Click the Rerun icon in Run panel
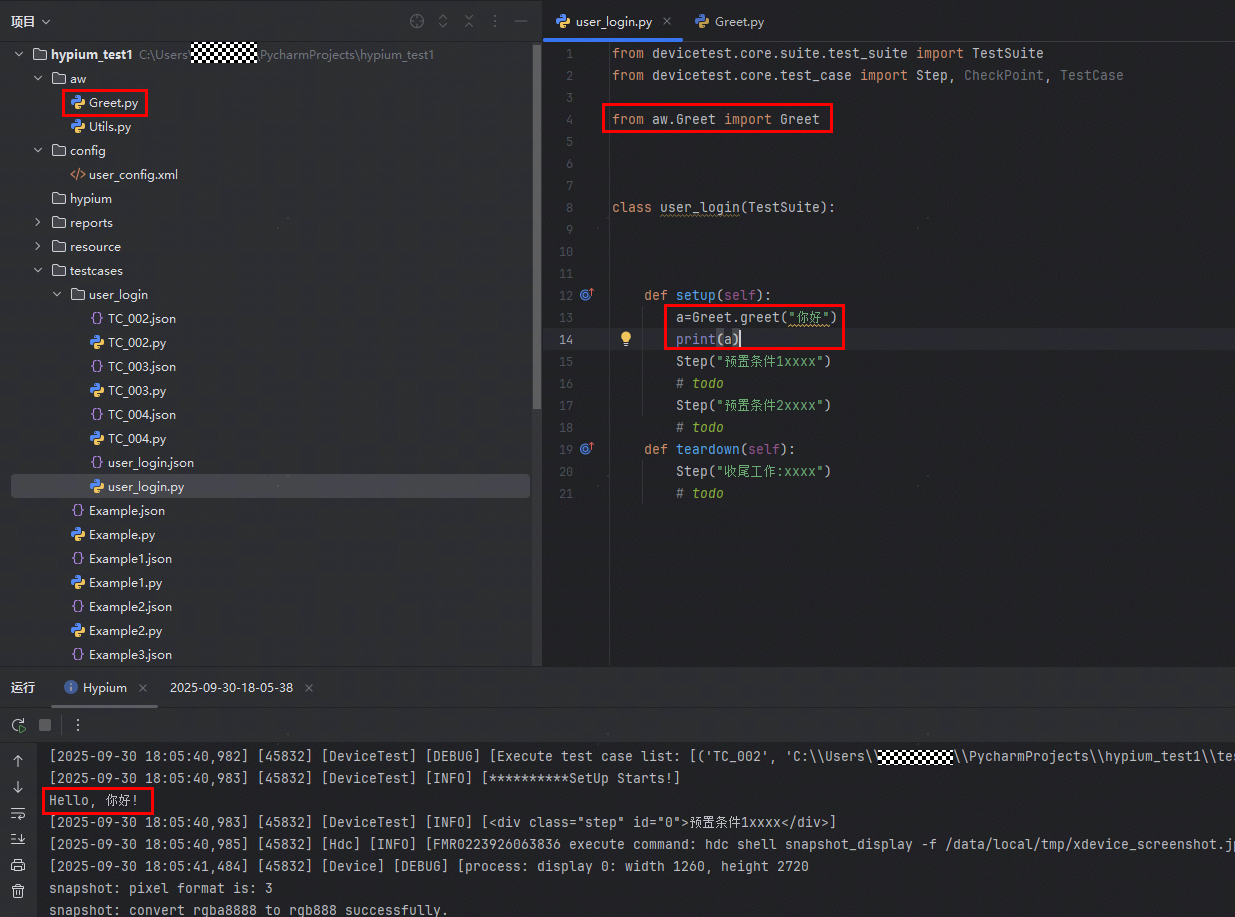The image size is (1235, 917). point(18,725)
